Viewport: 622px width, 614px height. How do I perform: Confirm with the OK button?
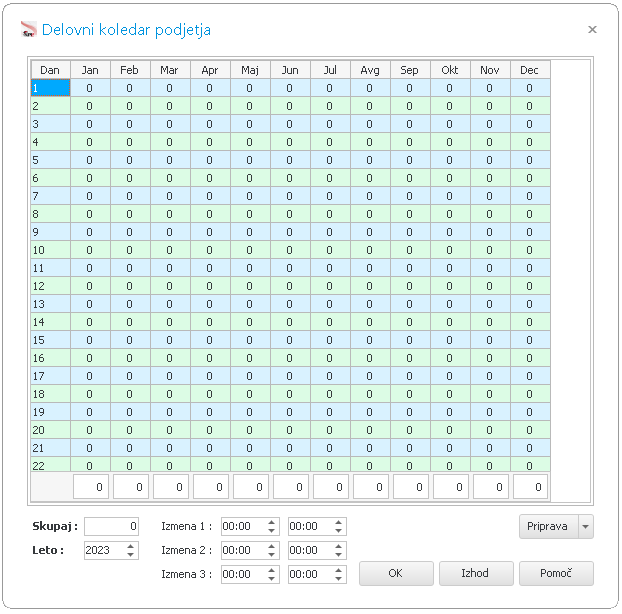click(x=396, y=574)
